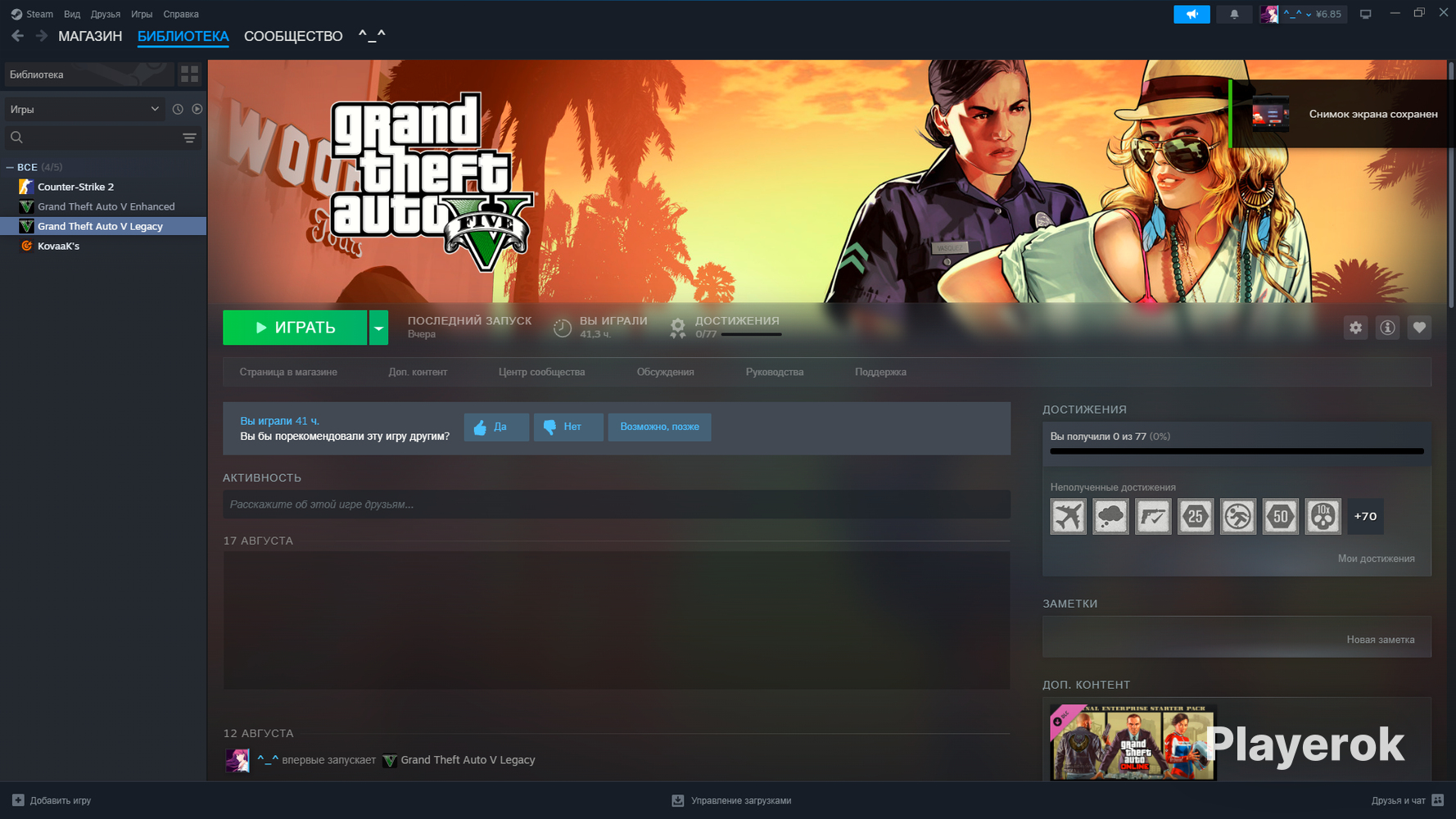Open the account dropdown with wallet ¥6.85
This screenshot has width=1456, height=819.
[1303, 14]
